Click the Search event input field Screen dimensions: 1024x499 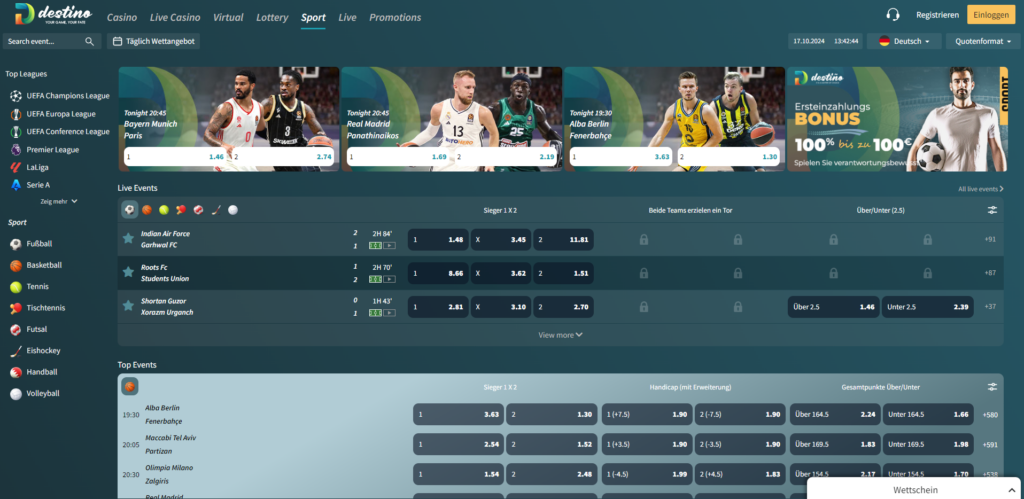coord(44,42)
